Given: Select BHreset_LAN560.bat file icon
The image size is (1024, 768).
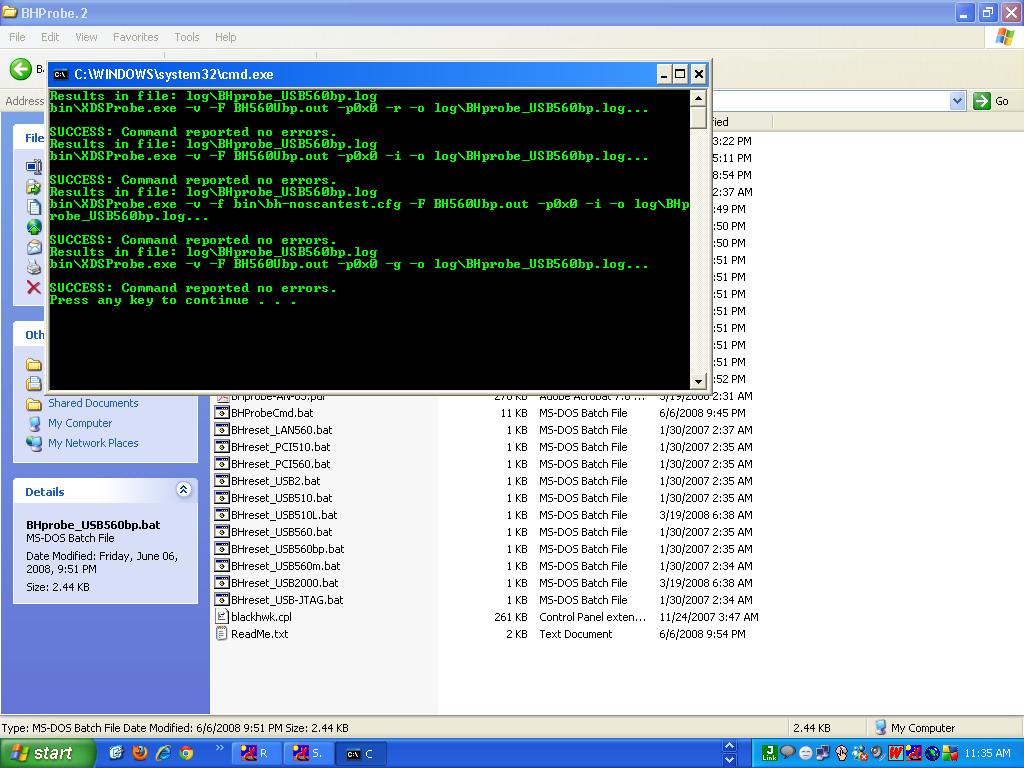Looking at the screenshot, I should [x=222, y=430].
